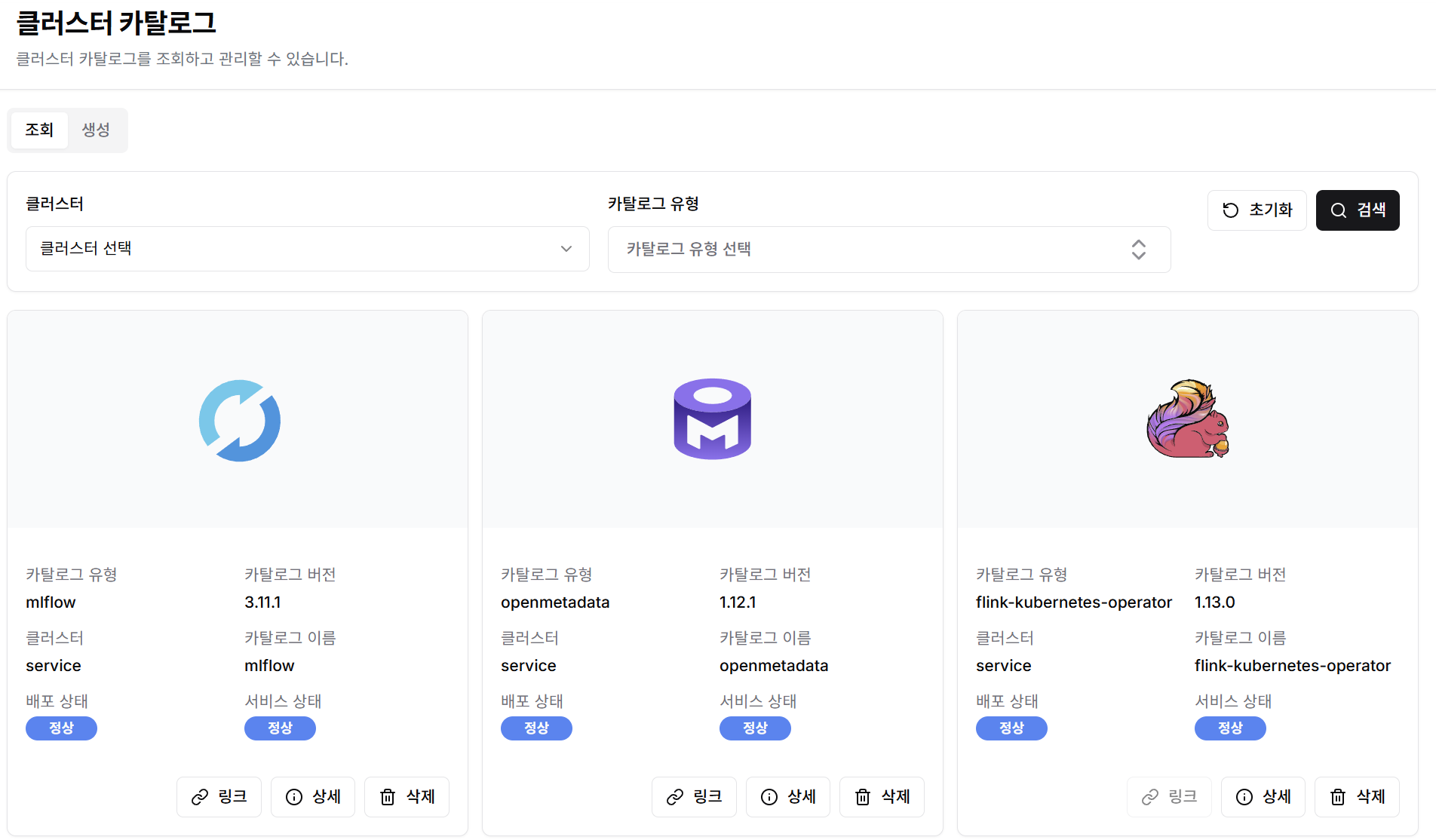Click 링크 button on openmetadata card
The height and width of the screenshot is (840, 1436).
tap(694, 797)
